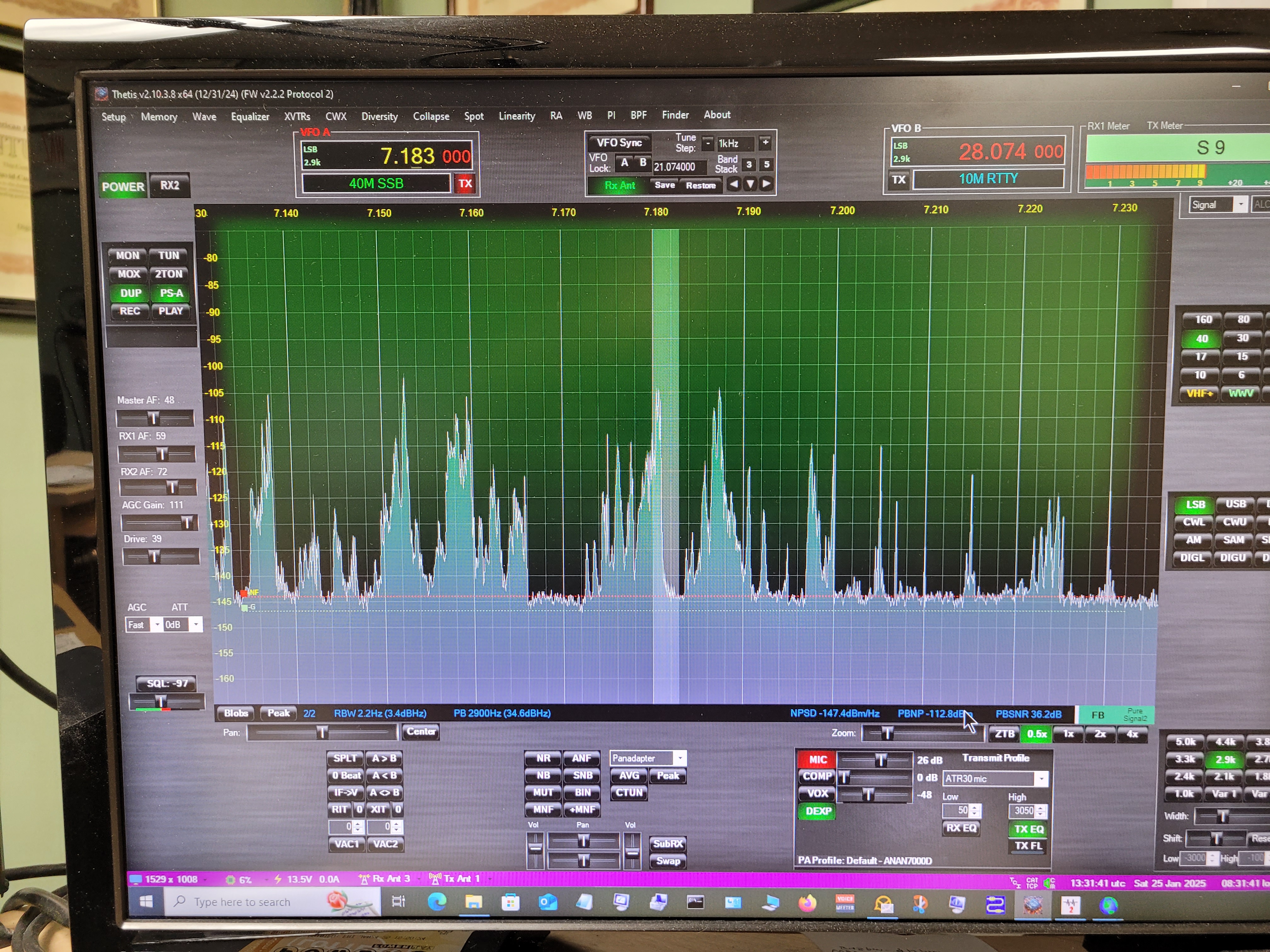This screenshot has width=1270, height=952.
Task: Open the waveform app icon in taskbar
Action: (x=1070, y=905)
